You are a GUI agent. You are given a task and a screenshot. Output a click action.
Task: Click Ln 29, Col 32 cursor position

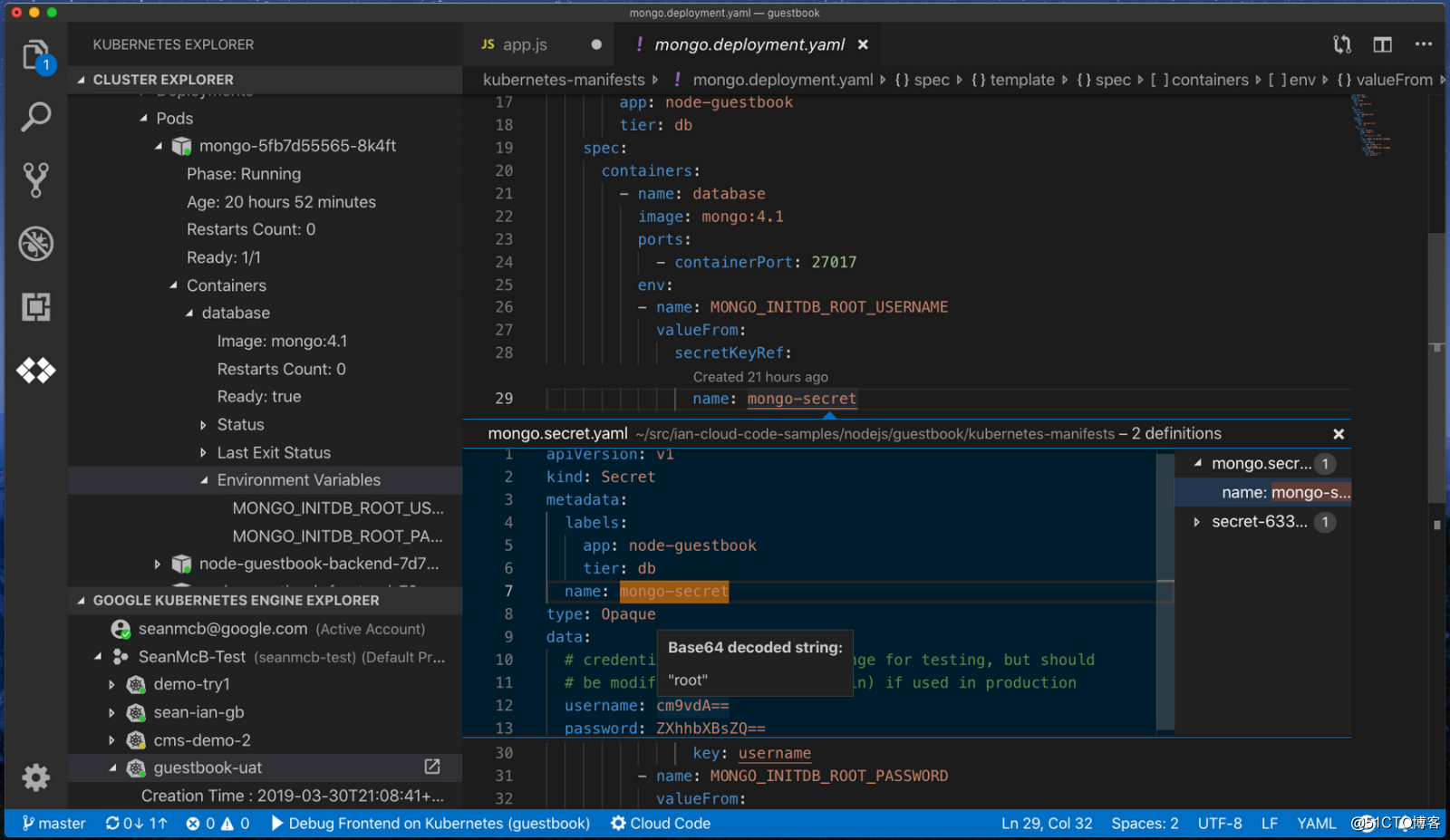[1047, 823]
